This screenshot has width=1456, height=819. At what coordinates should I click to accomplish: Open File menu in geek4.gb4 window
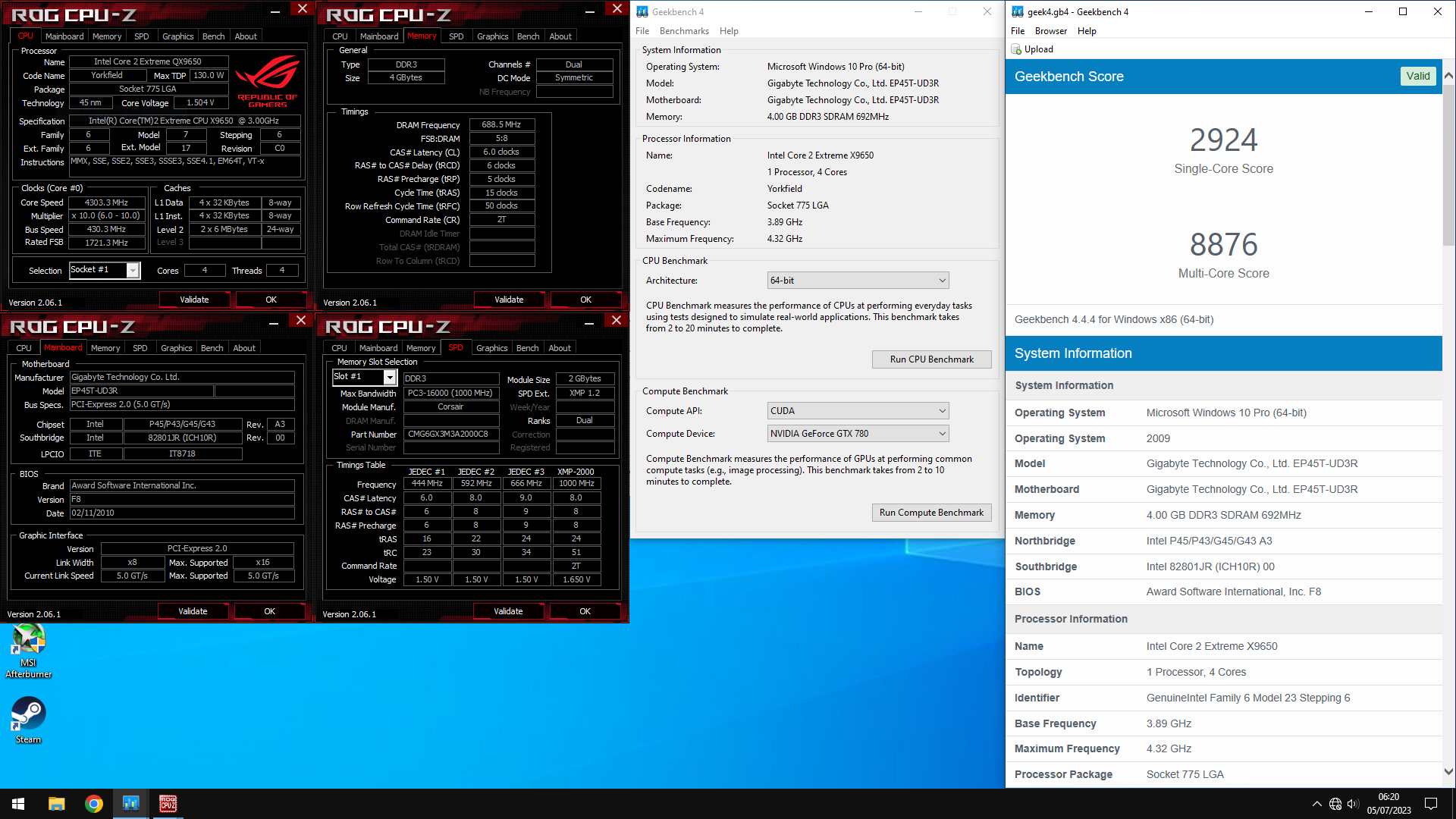pyautogui.click(x=1018, y=31)
